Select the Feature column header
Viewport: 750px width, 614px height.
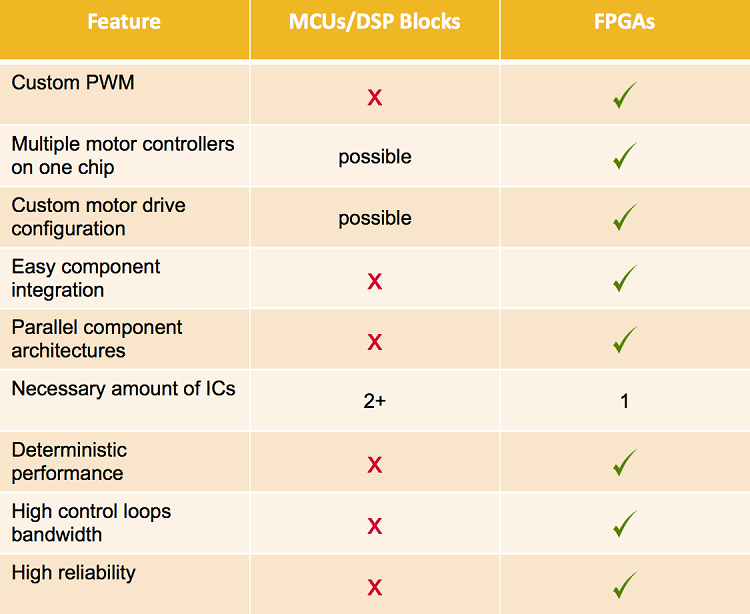(124, 21)
